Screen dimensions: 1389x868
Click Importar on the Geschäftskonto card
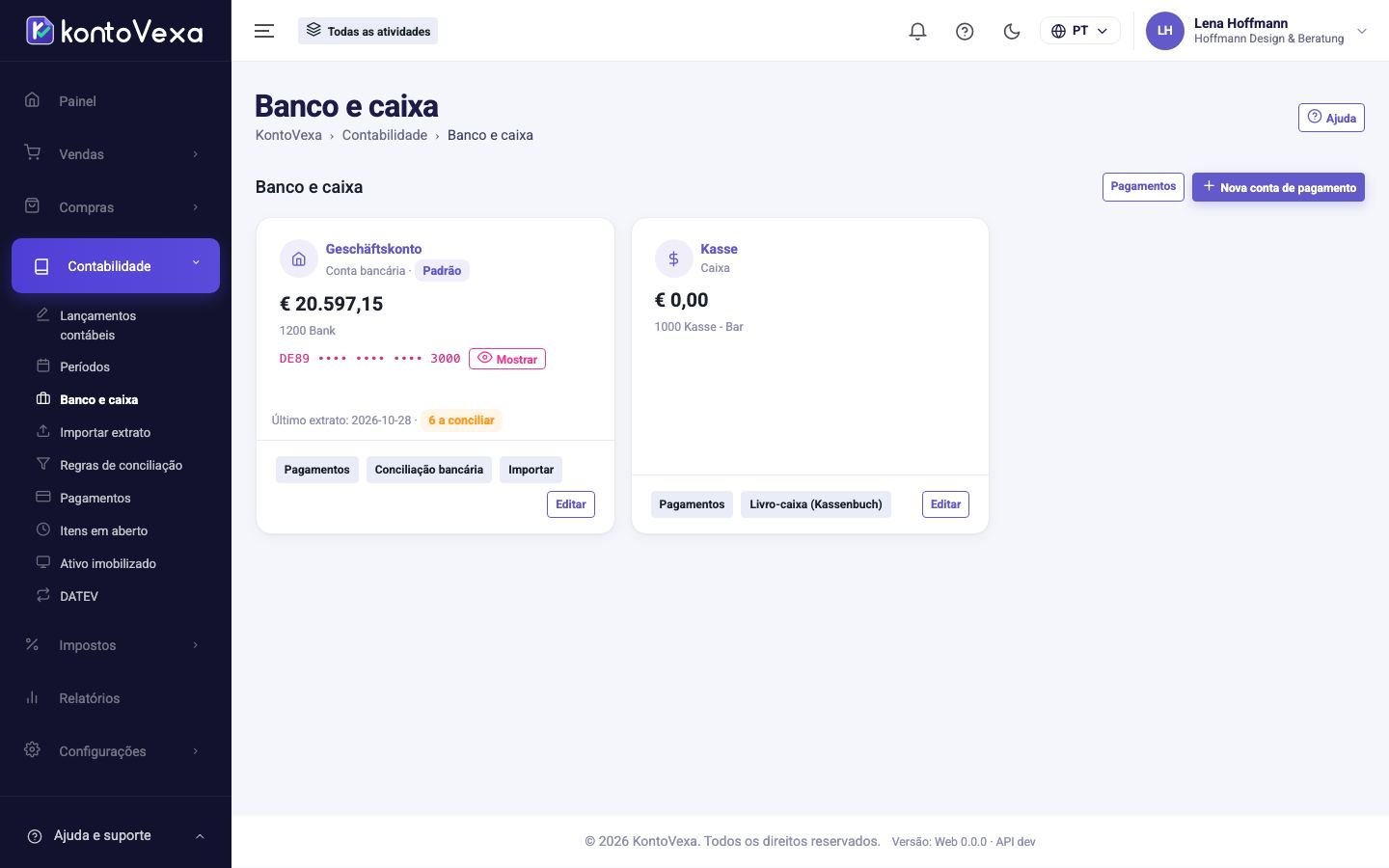point(531,470)
